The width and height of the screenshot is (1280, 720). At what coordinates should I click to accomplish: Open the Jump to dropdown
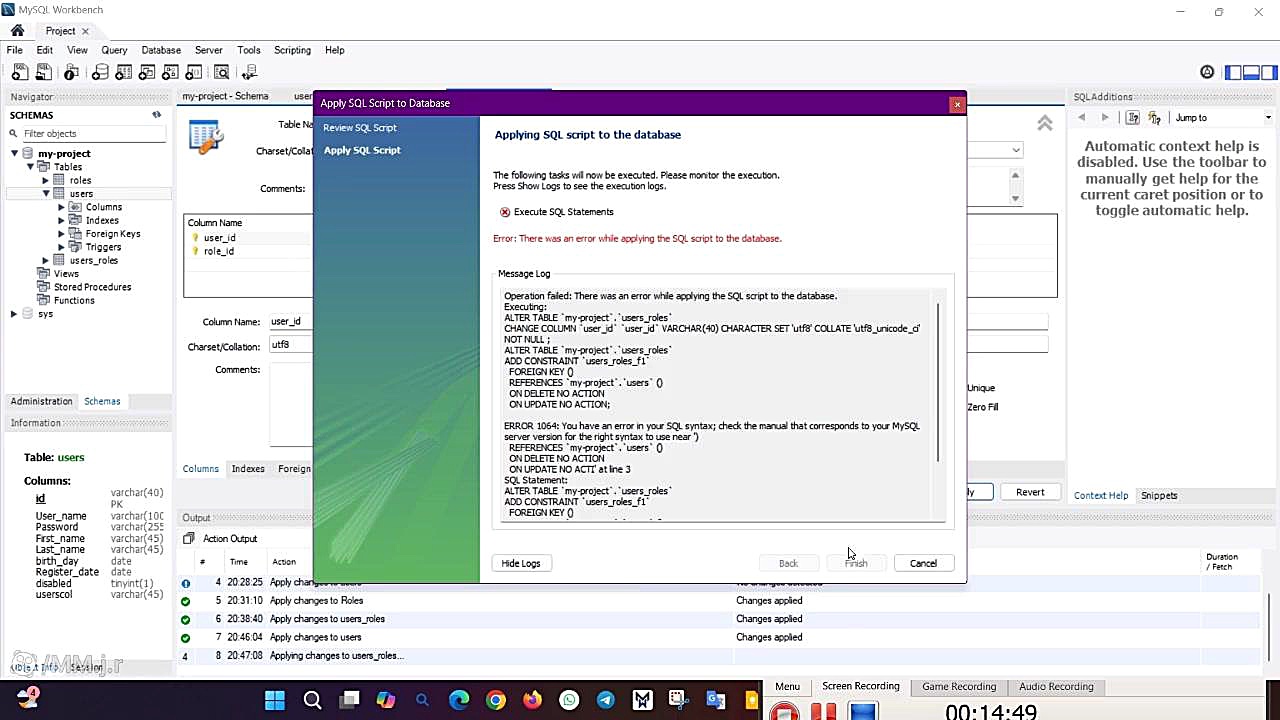[x=1224, y=117]
